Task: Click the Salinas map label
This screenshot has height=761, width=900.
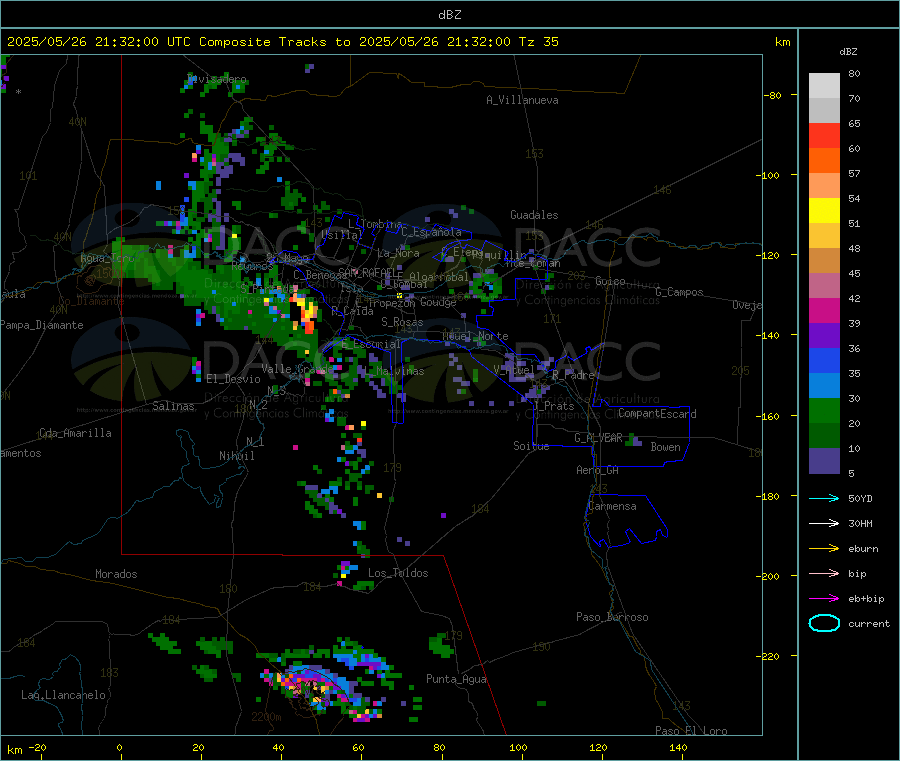Action: [173, 406]
